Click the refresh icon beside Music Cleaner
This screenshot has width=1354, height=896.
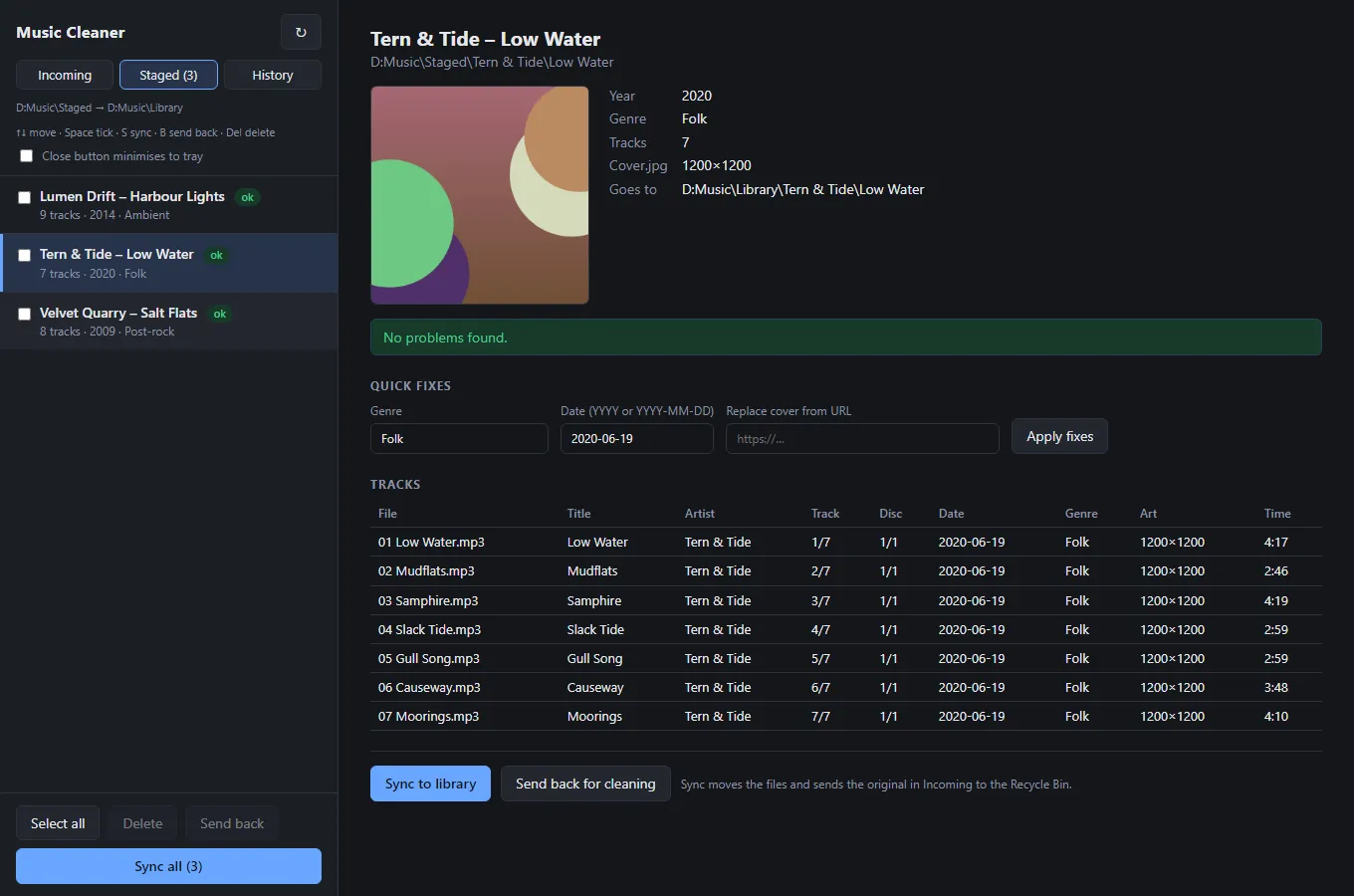[301, 32]
